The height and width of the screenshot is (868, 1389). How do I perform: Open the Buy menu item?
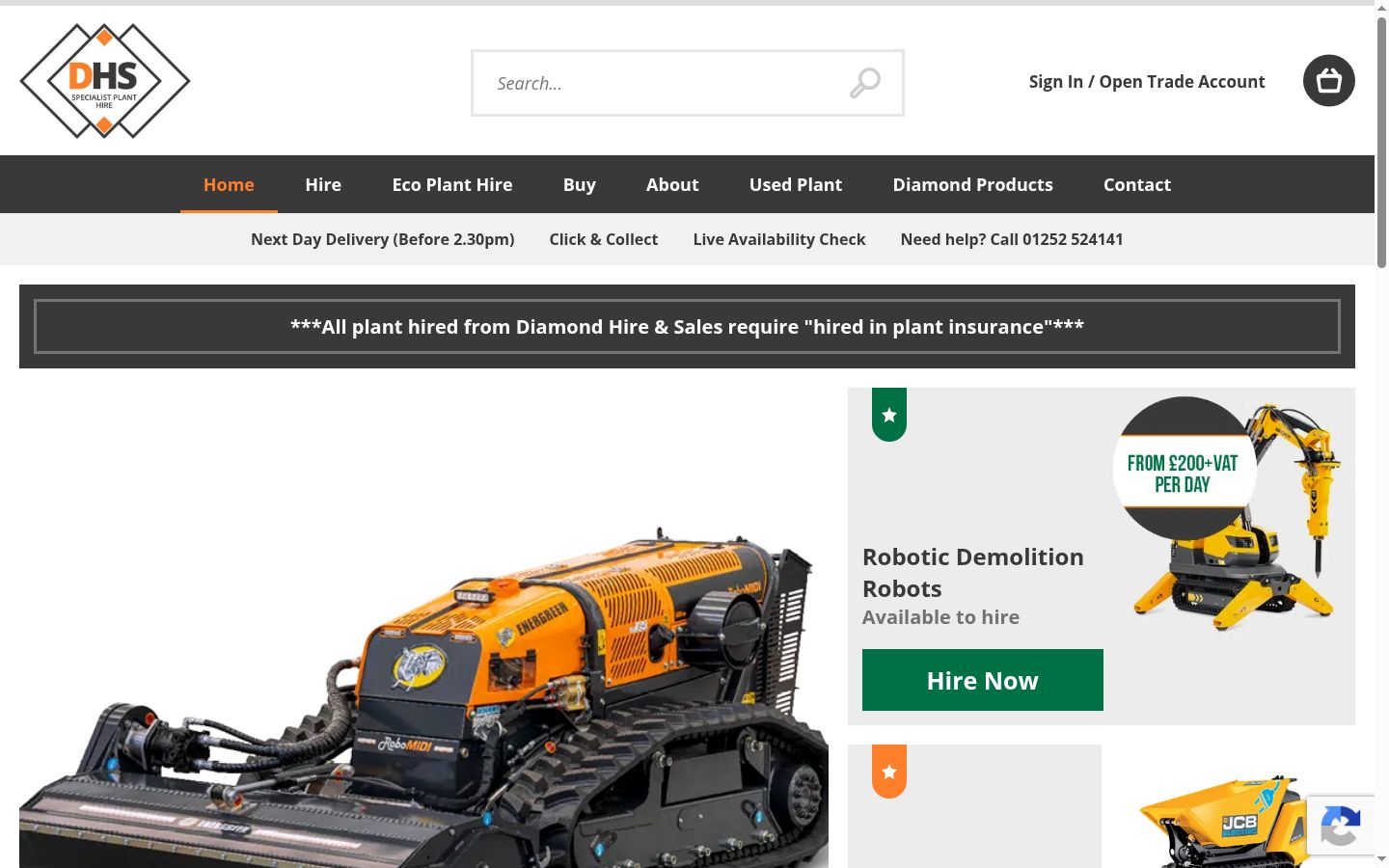point(580,184)
